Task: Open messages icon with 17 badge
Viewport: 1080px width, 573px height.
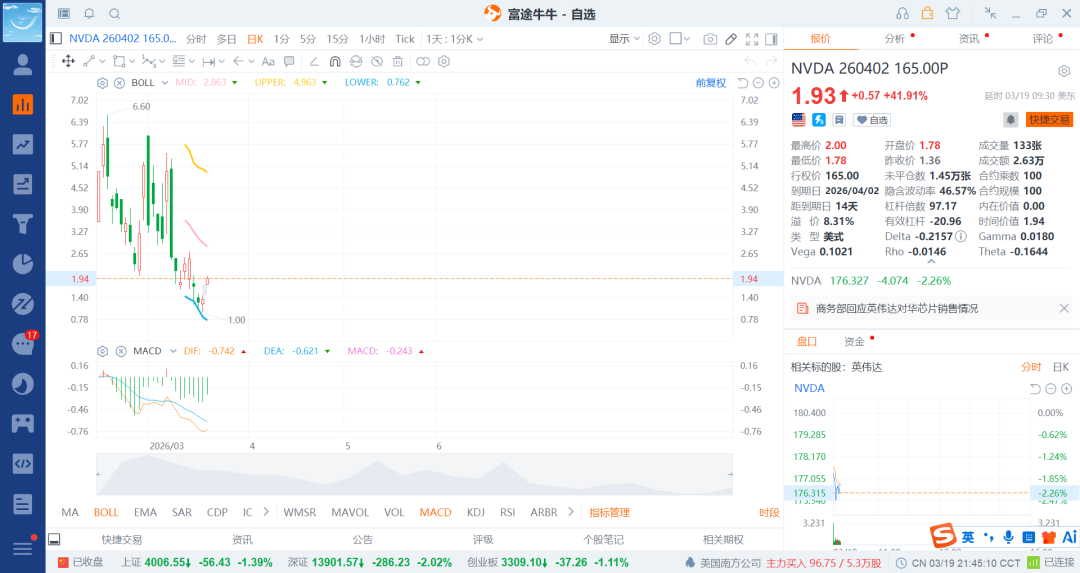Action: pyautogui.click(x=24, y=342)
